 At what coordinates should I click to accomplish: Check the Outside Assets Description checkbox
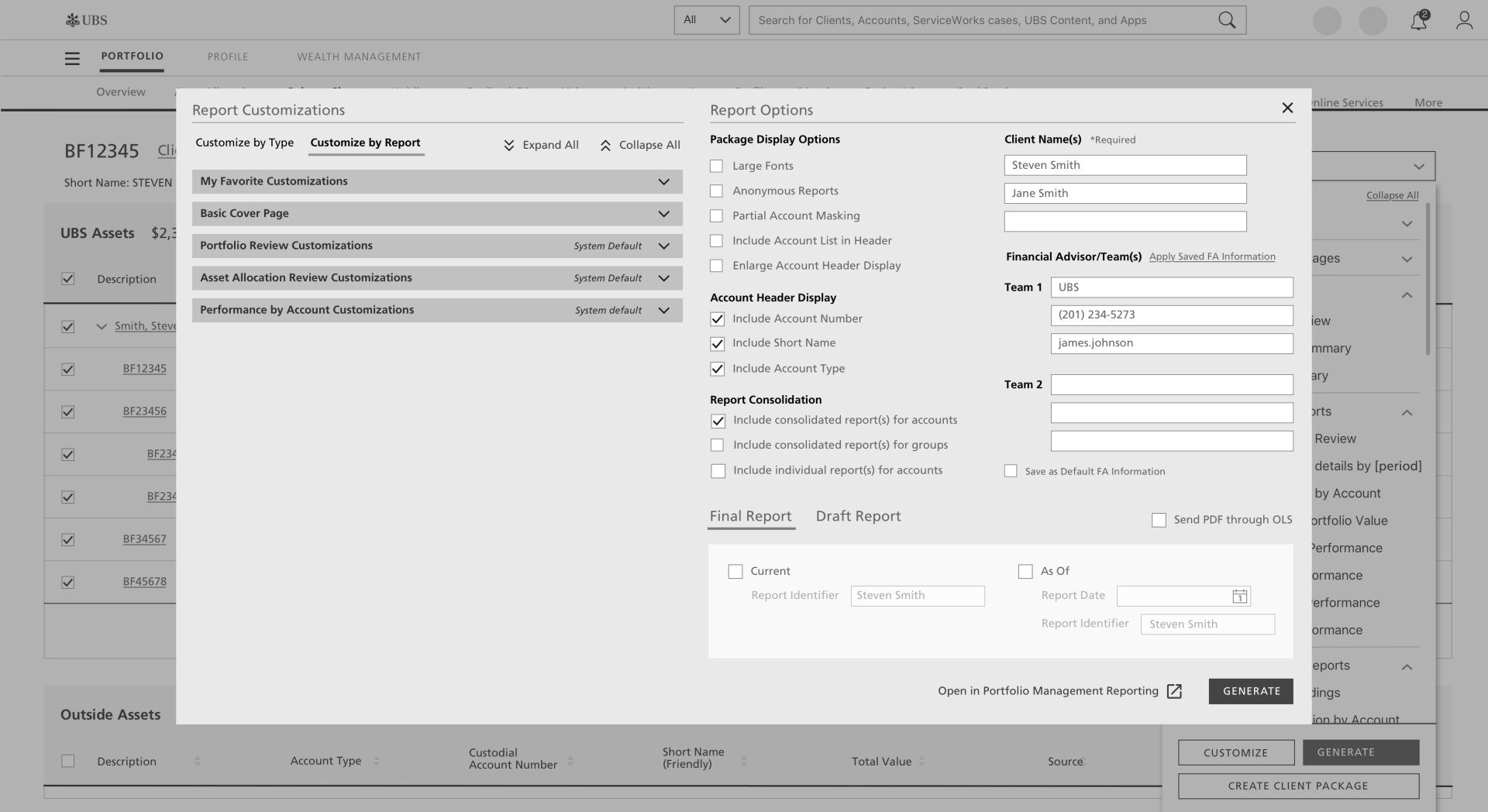pos(68,762)
